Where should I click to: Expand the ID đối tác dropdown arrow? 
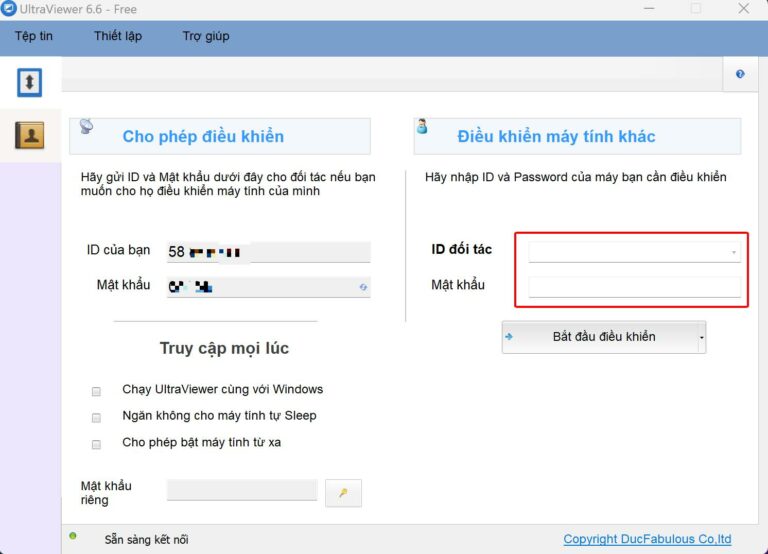point(734,252)
